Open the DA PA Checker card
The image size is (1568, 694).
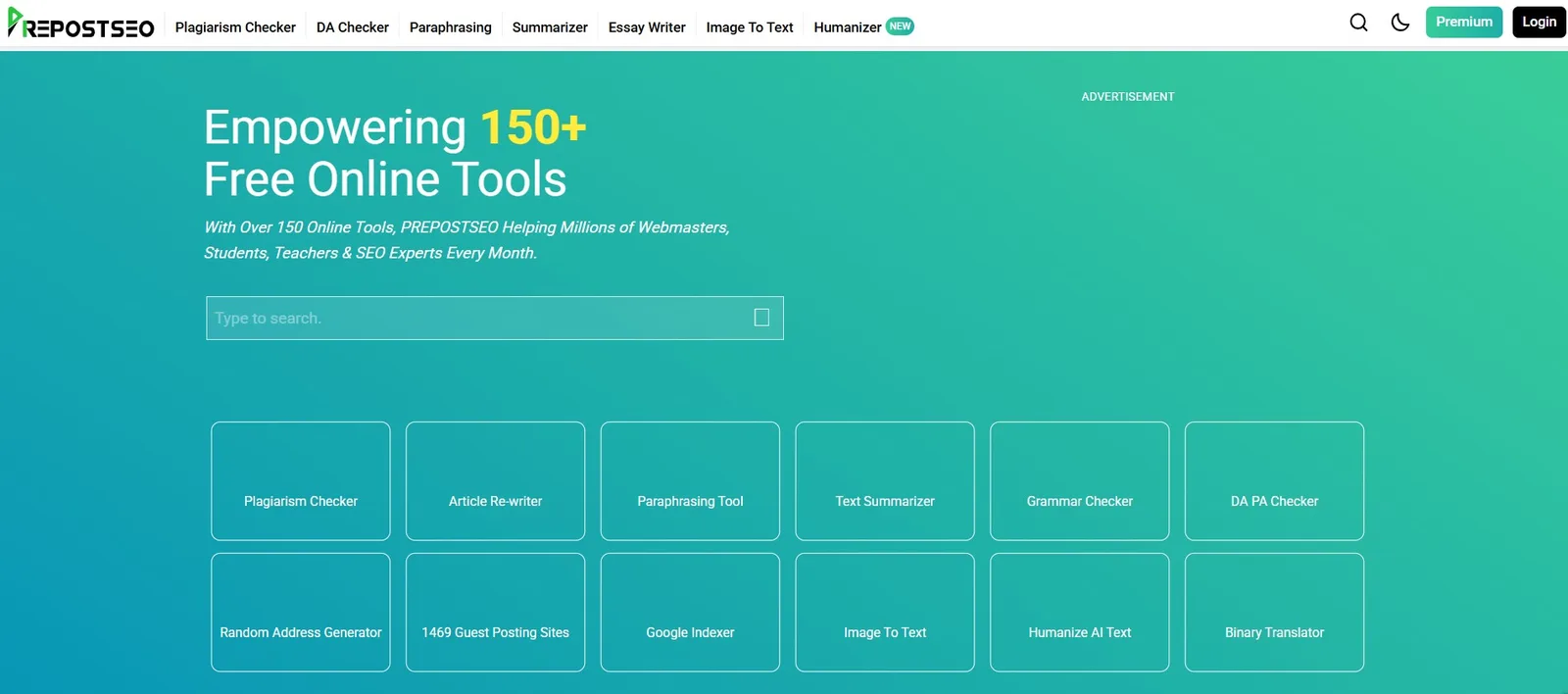click(x=1274, y=481)
